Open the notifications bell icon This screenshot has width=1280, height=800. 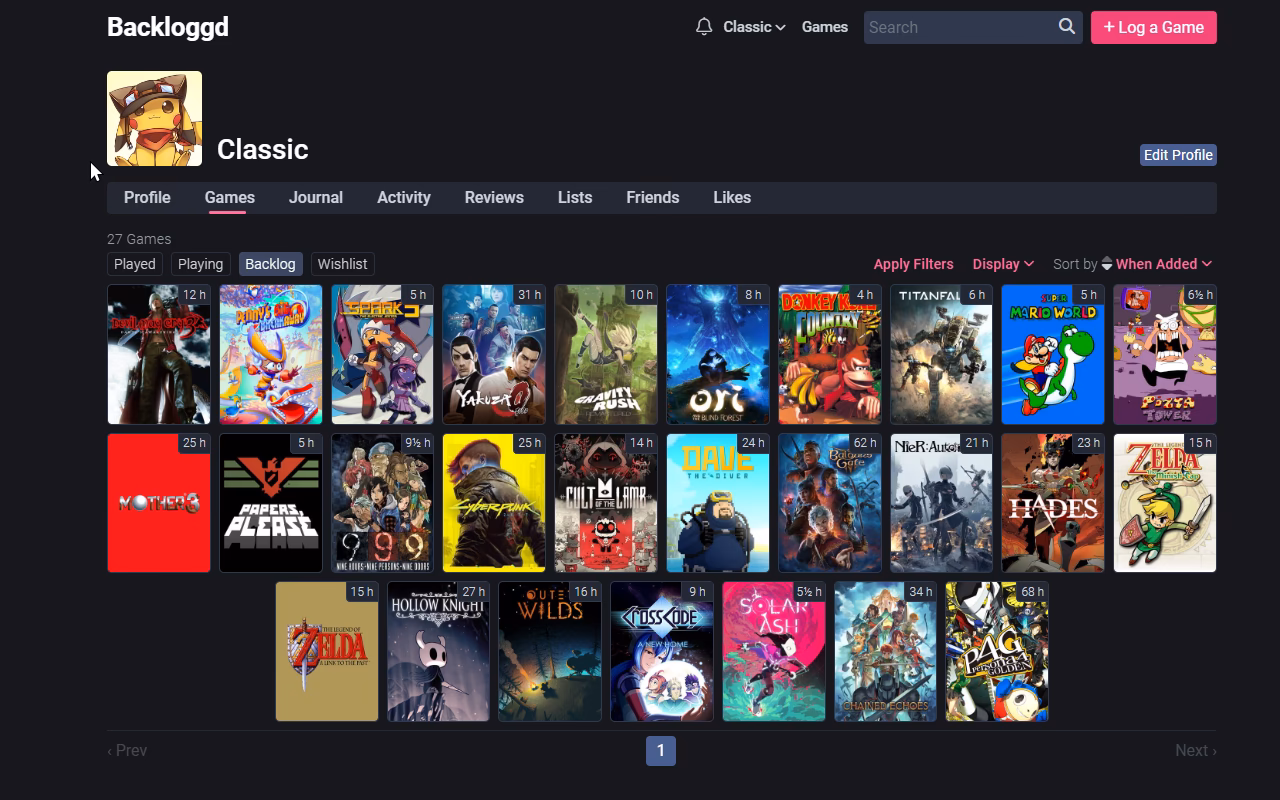pyautogui.click(x=704, y=27)
